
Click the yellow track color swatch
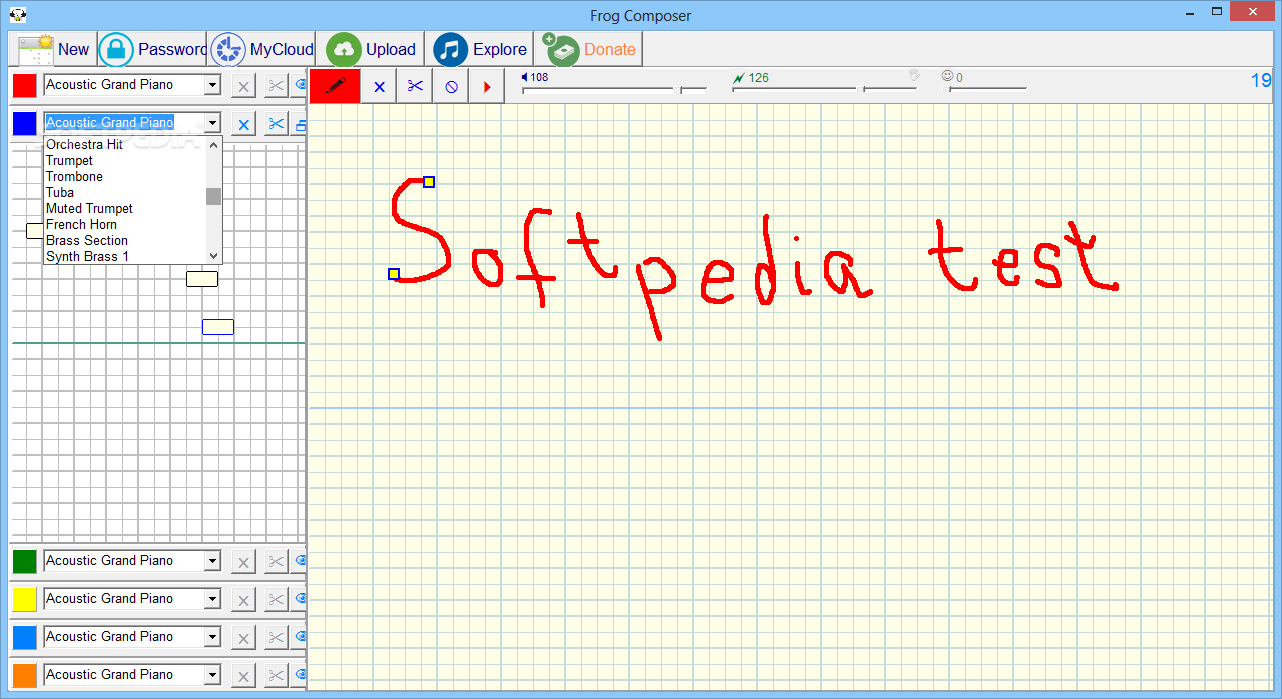pyautogui.click(x=25, y=600)
